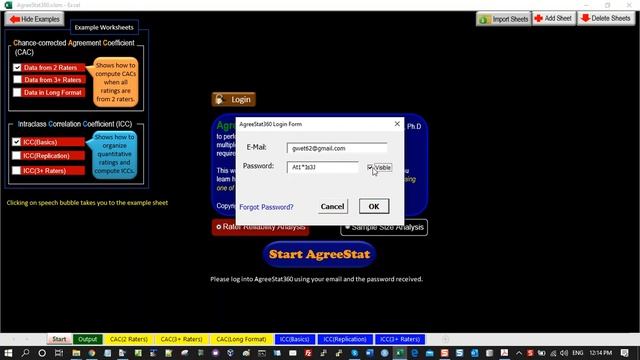
Task: Show hidden system tray icons chevron
Action: (x=519, y=353)
